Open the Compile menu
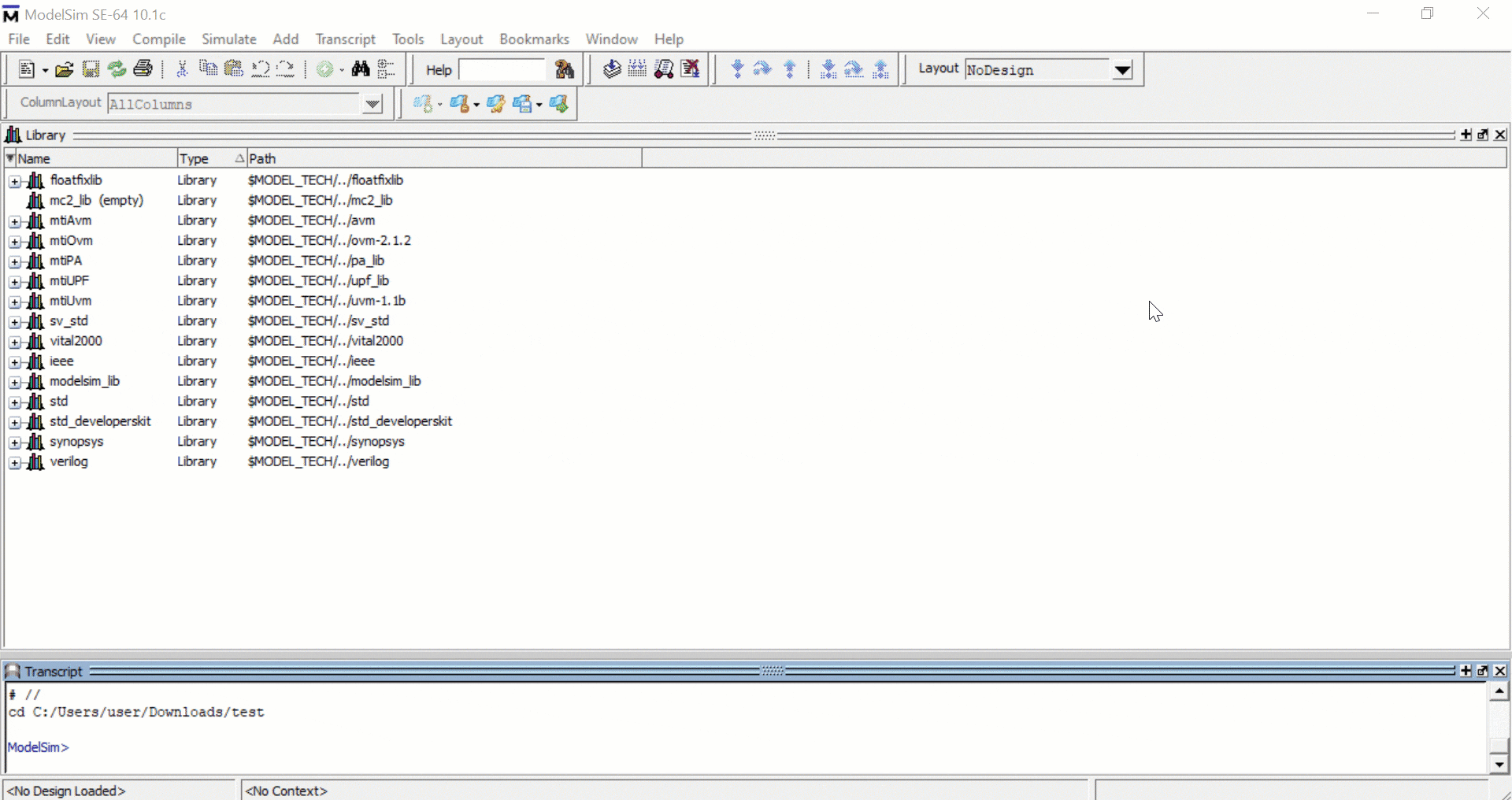 159,39
